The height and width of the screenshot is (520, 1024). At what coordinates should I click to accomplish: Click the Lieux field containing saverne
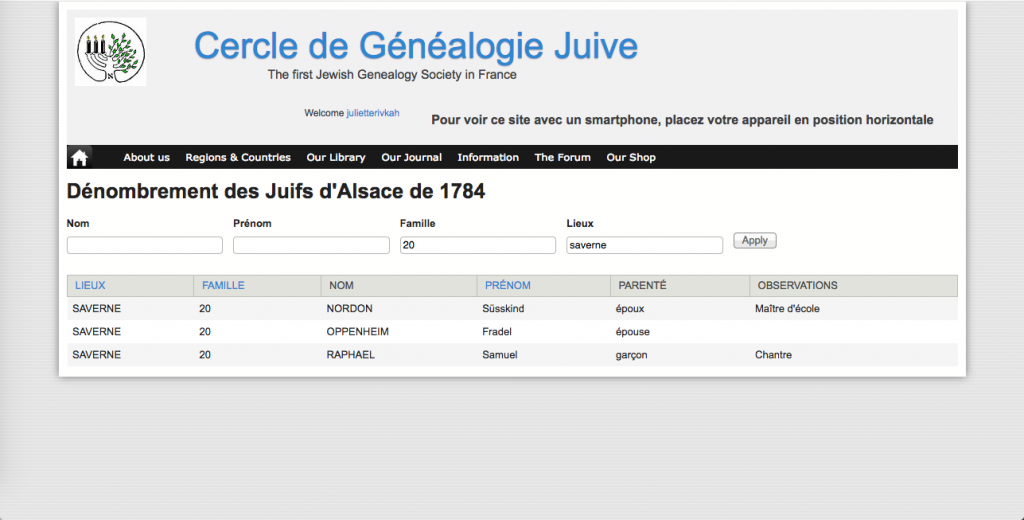[644, 245]
